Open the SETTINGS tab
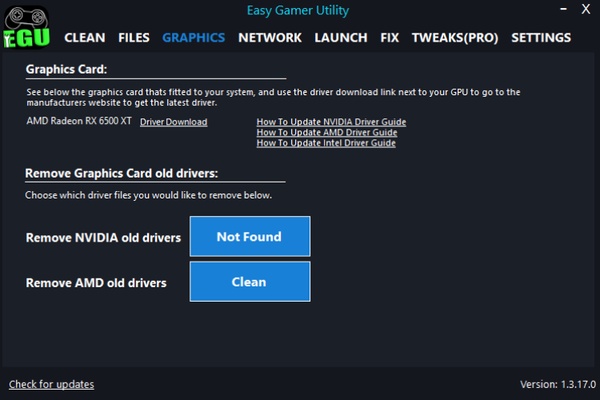The width and height of the screenshot is (600, 400). click(541, 38)
